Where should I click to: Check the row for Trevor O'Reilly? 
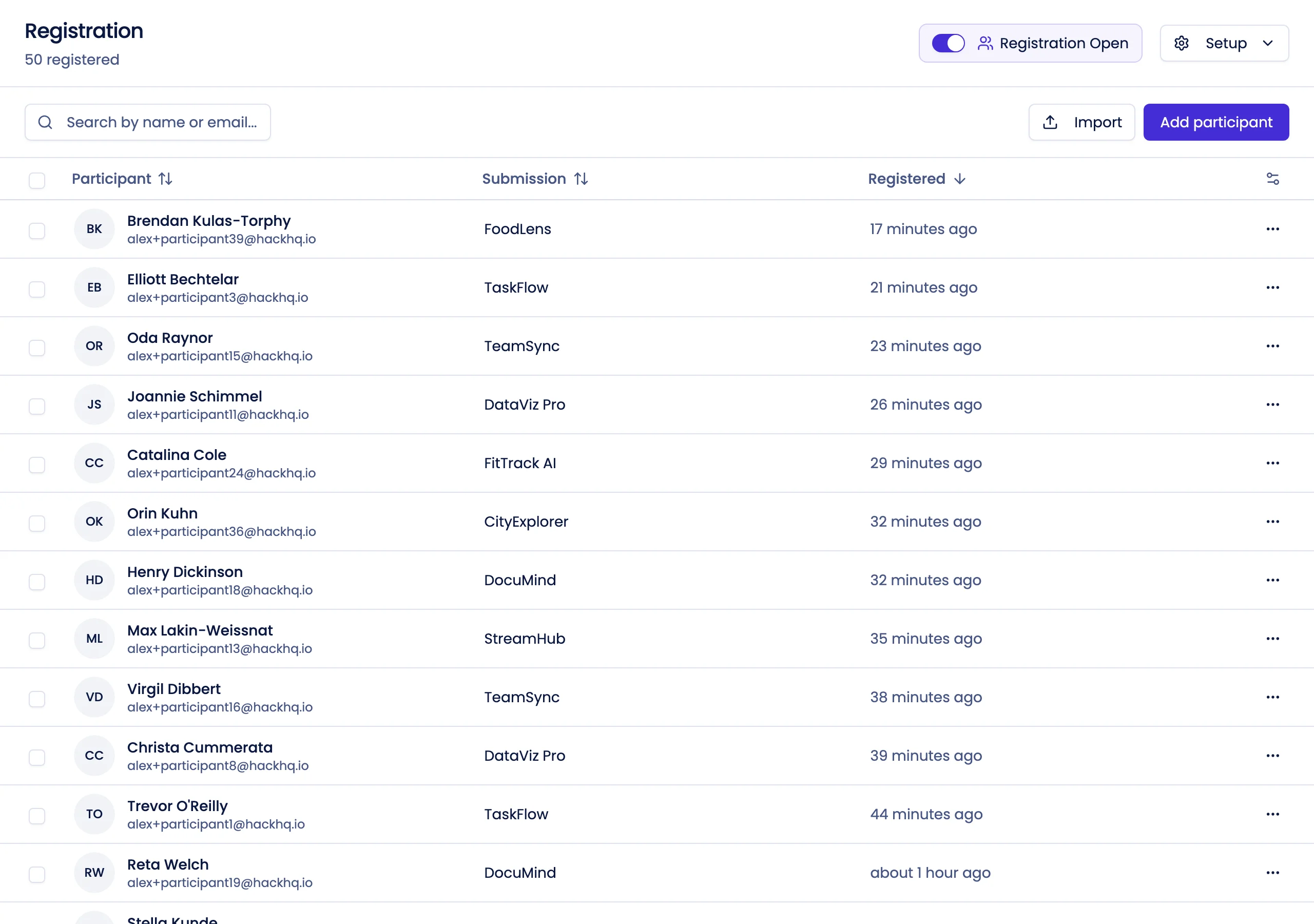36,814
